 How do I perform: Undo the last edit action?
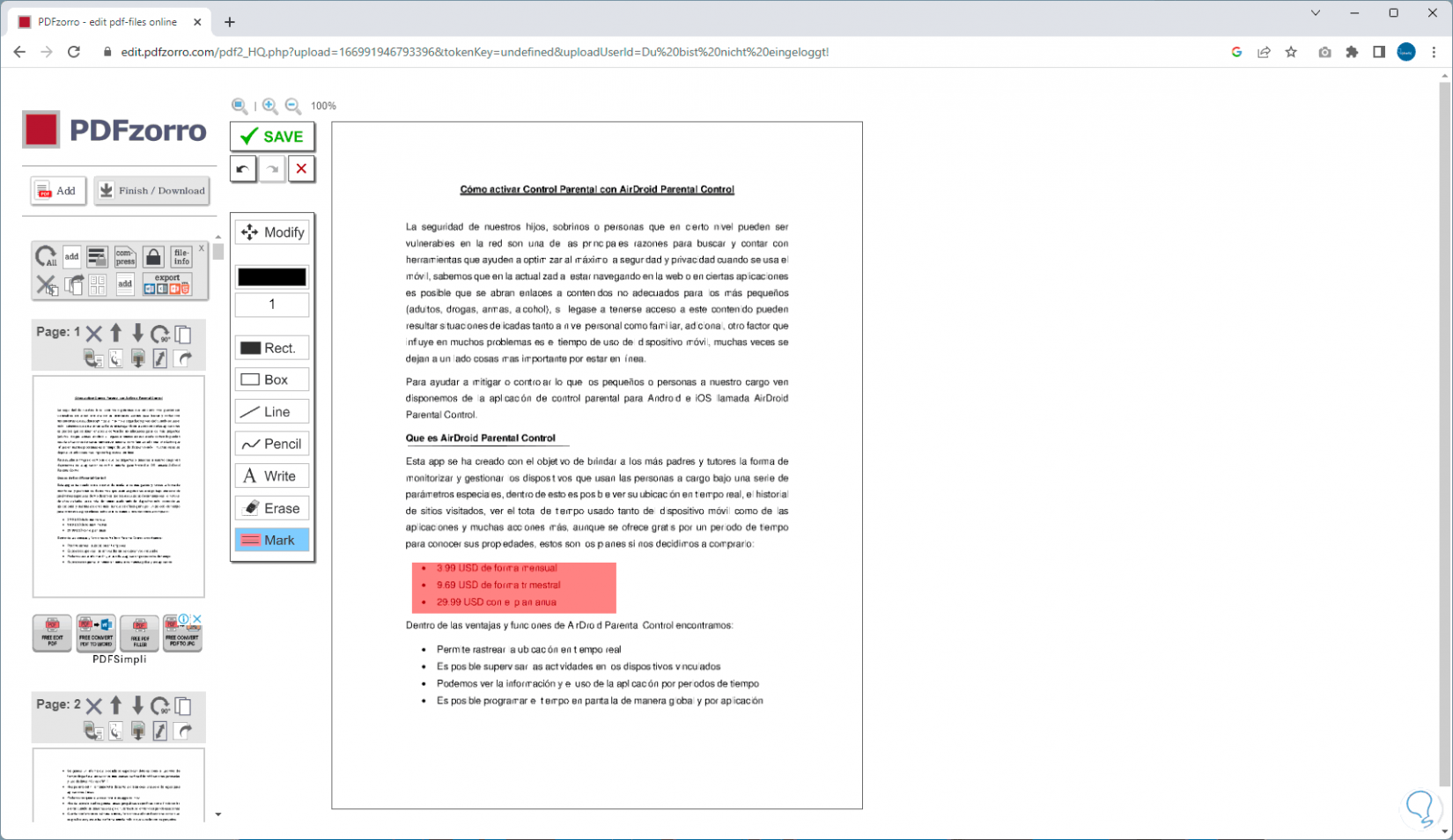[x=243, y=169]
